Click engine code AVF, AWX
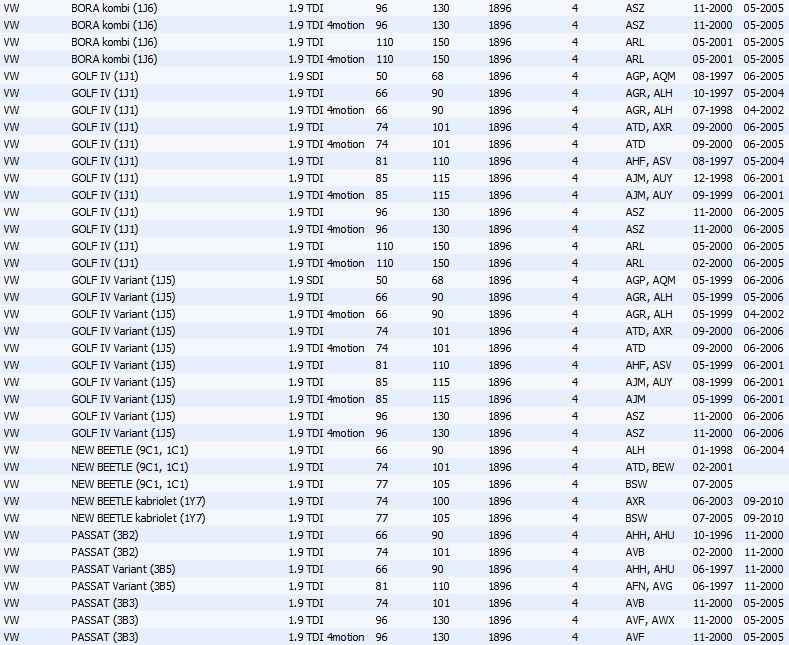The width and height of the screenshot is (789, 645). coord(650,620)
